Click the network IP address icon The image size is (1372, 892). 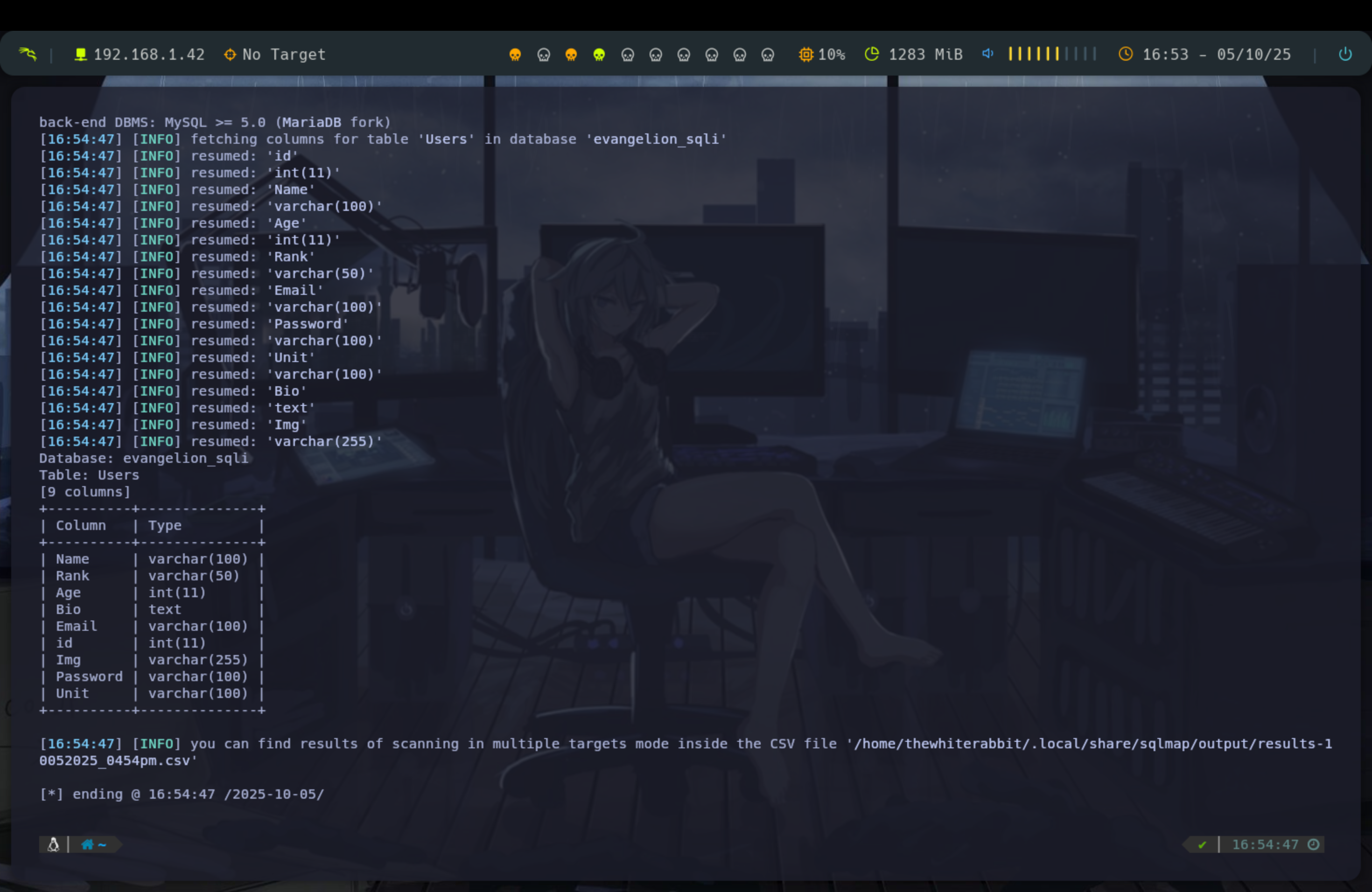[81, 54]
